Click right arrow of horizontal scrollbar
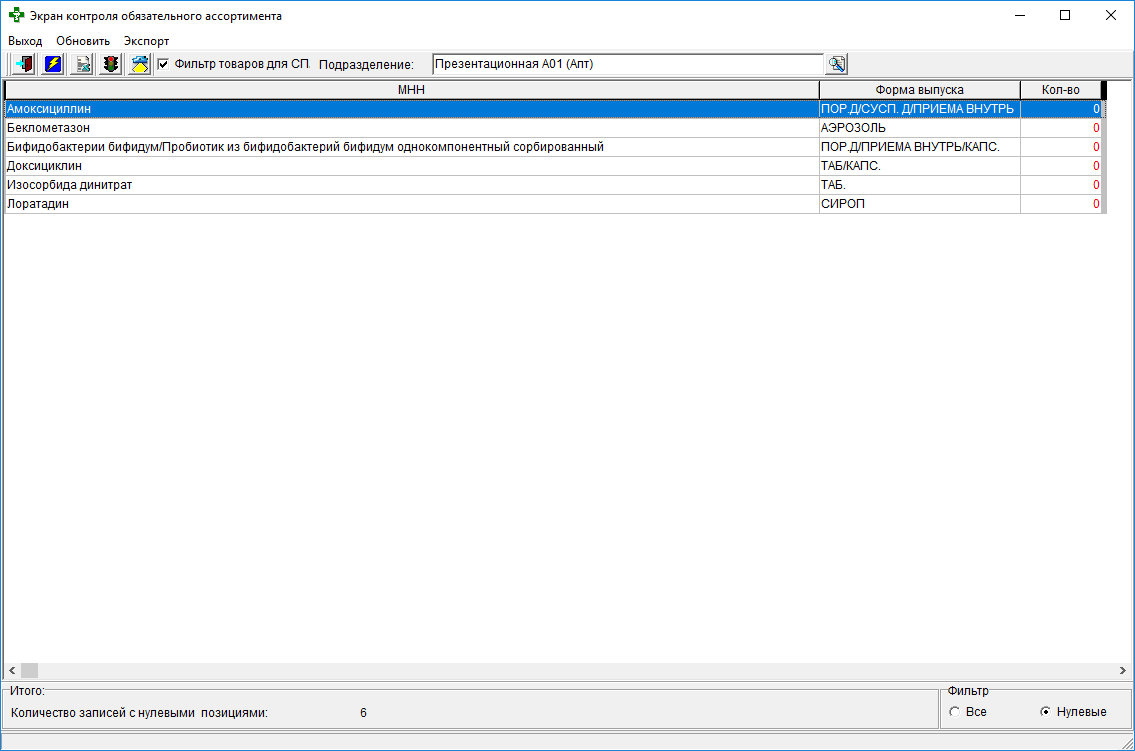The width and height of the screenshot is (1135, 751). pyautogui.click(x=1122, y=670)
